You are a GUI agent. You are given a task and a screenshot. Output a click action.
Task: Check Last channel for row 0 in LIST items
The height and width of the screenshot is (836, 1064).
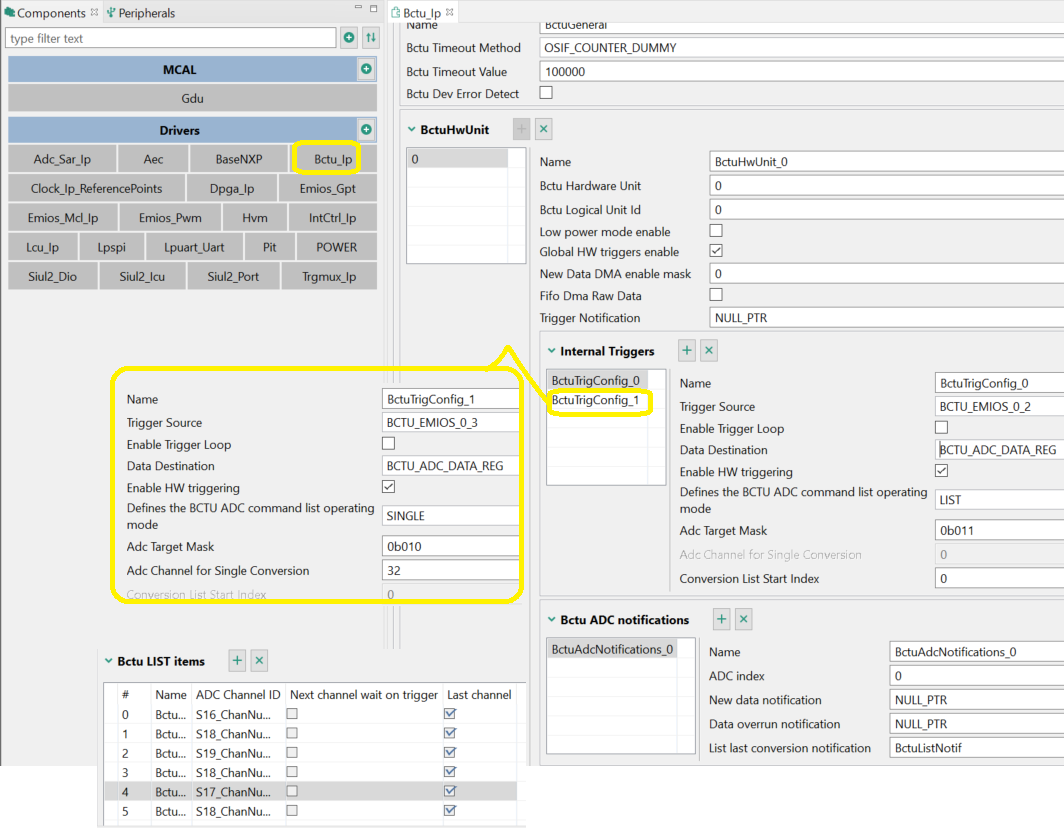coord(447,714)
